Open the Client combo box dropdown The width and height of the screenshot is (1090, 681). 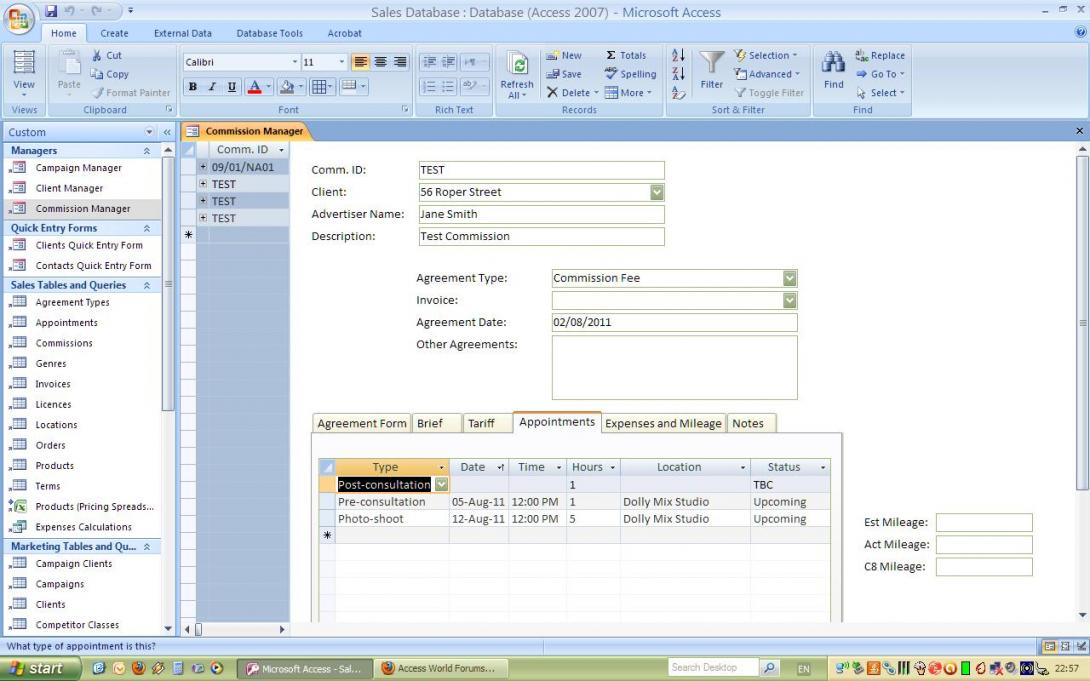tap(657, 192)
